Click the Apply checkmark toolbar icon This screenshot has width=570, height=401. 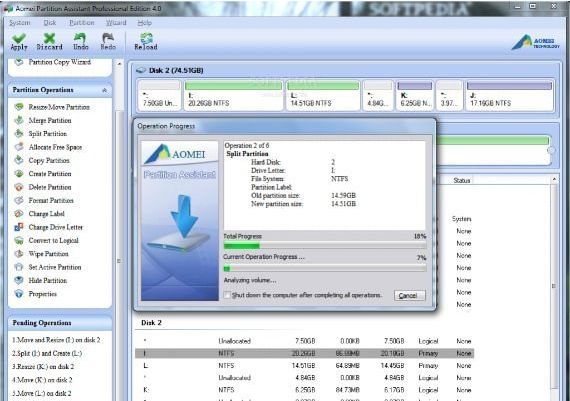click(19, 39)
